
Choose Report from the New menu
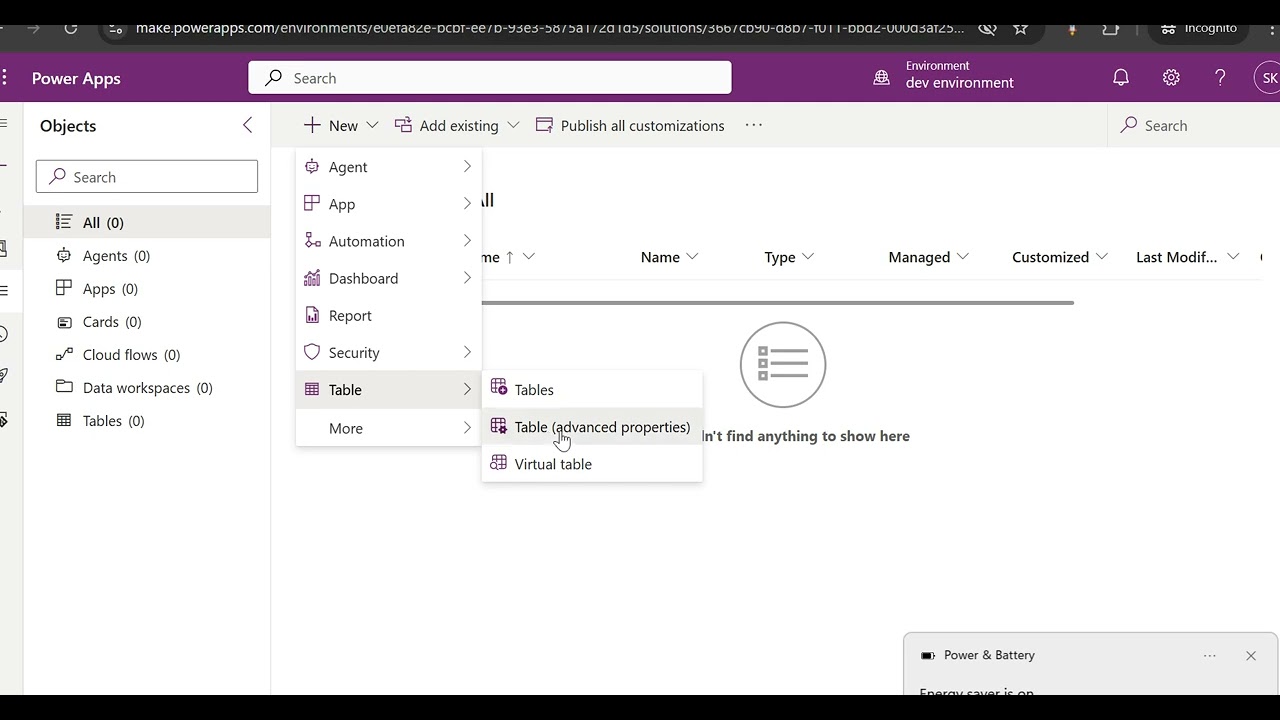[x=389, y=315]
